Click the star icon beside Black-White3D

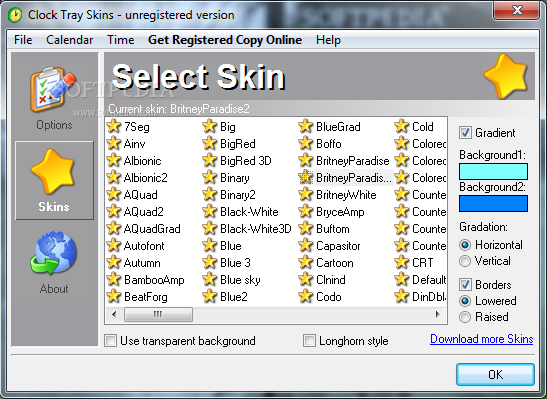tap(210, 228)
